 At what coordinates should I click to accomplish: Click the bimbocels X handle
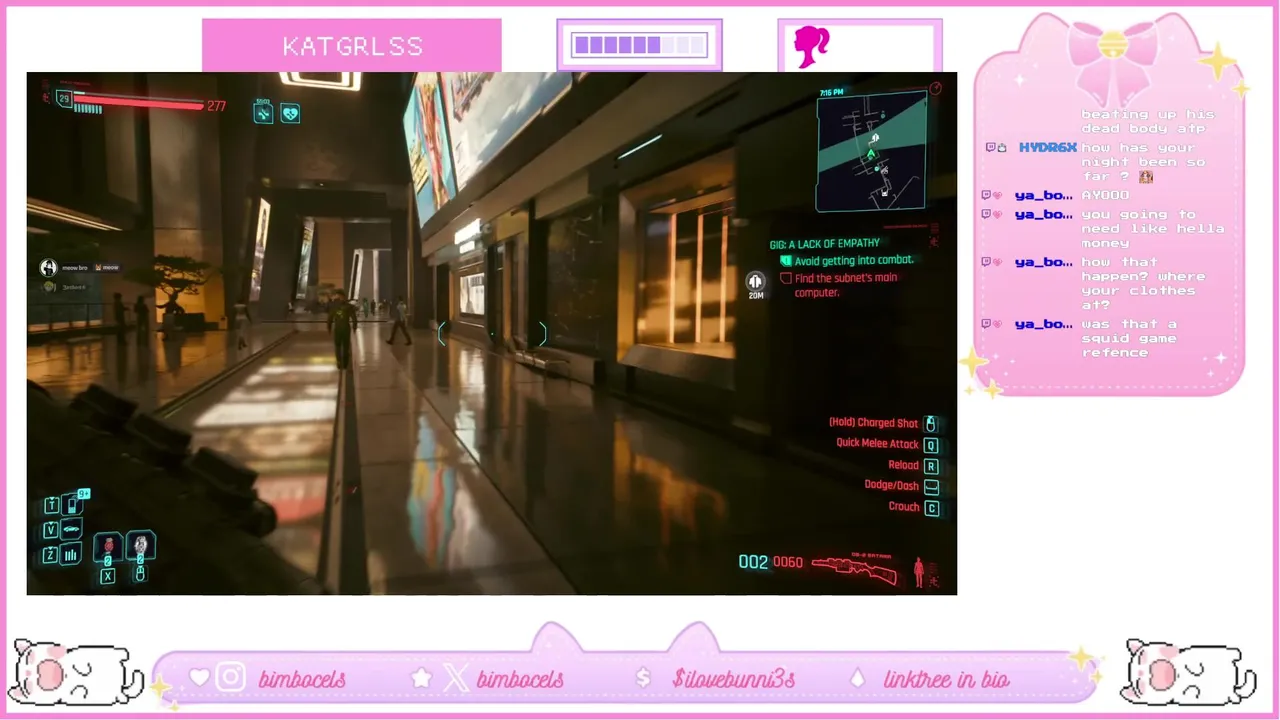(x=520, y=679)
